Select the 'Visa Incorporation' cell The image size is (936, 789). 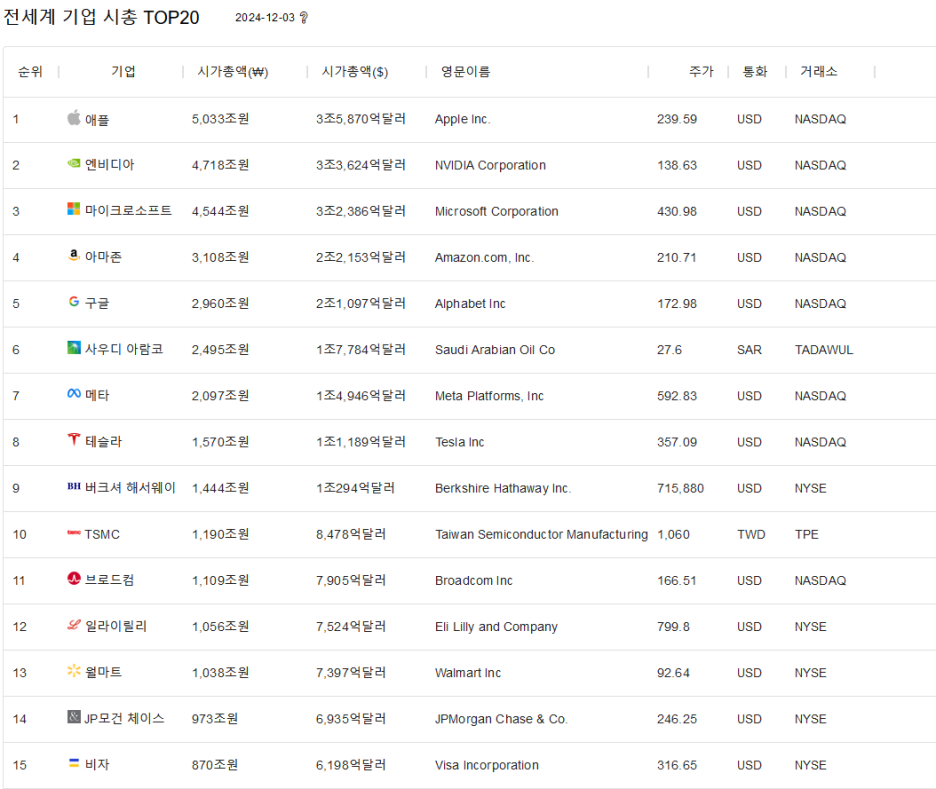[487, 765]
